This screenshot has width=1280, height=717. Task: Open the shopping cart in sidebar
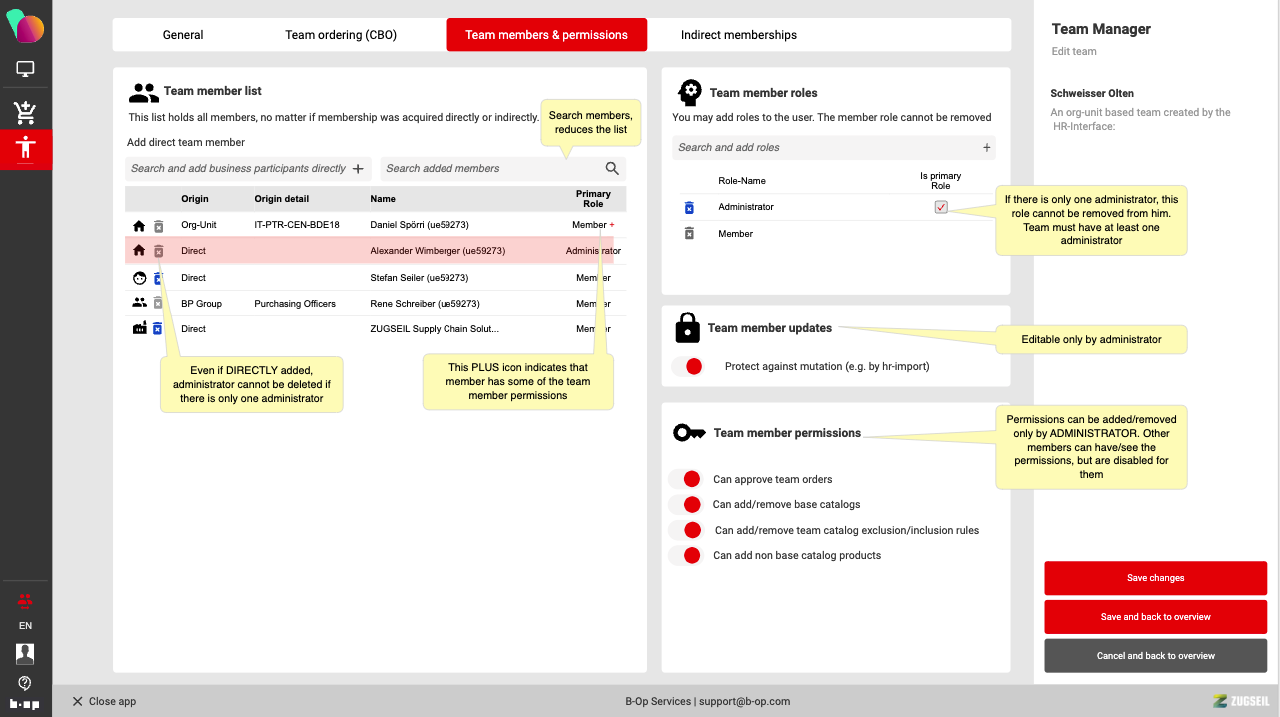(25, 111)
